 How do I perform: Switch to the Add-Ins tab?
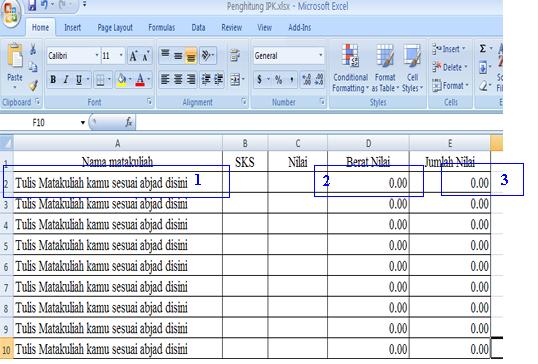(x=300, y=27)
